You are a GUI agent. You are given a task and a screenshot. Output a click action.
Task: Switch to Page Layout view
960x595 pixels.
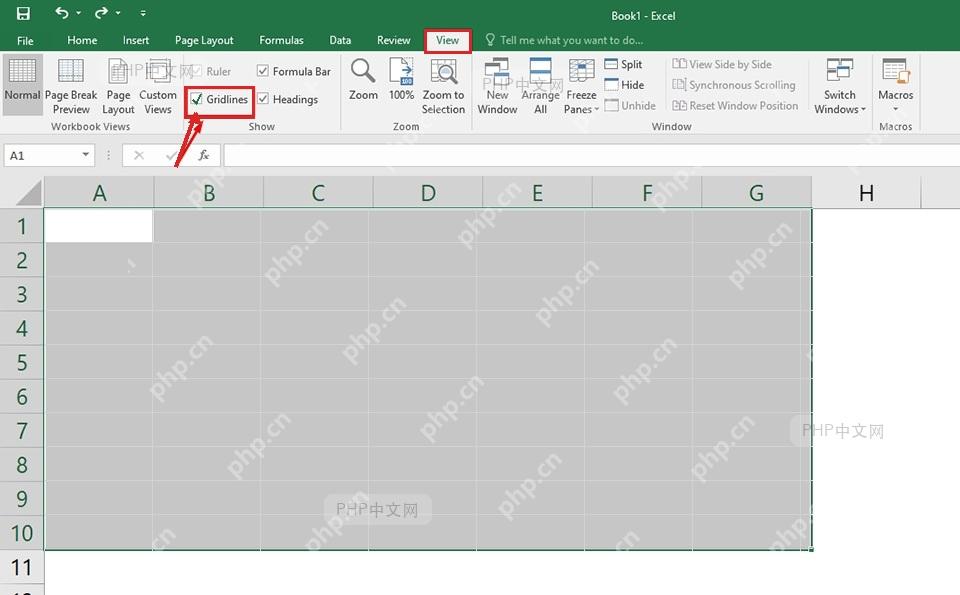118,86
